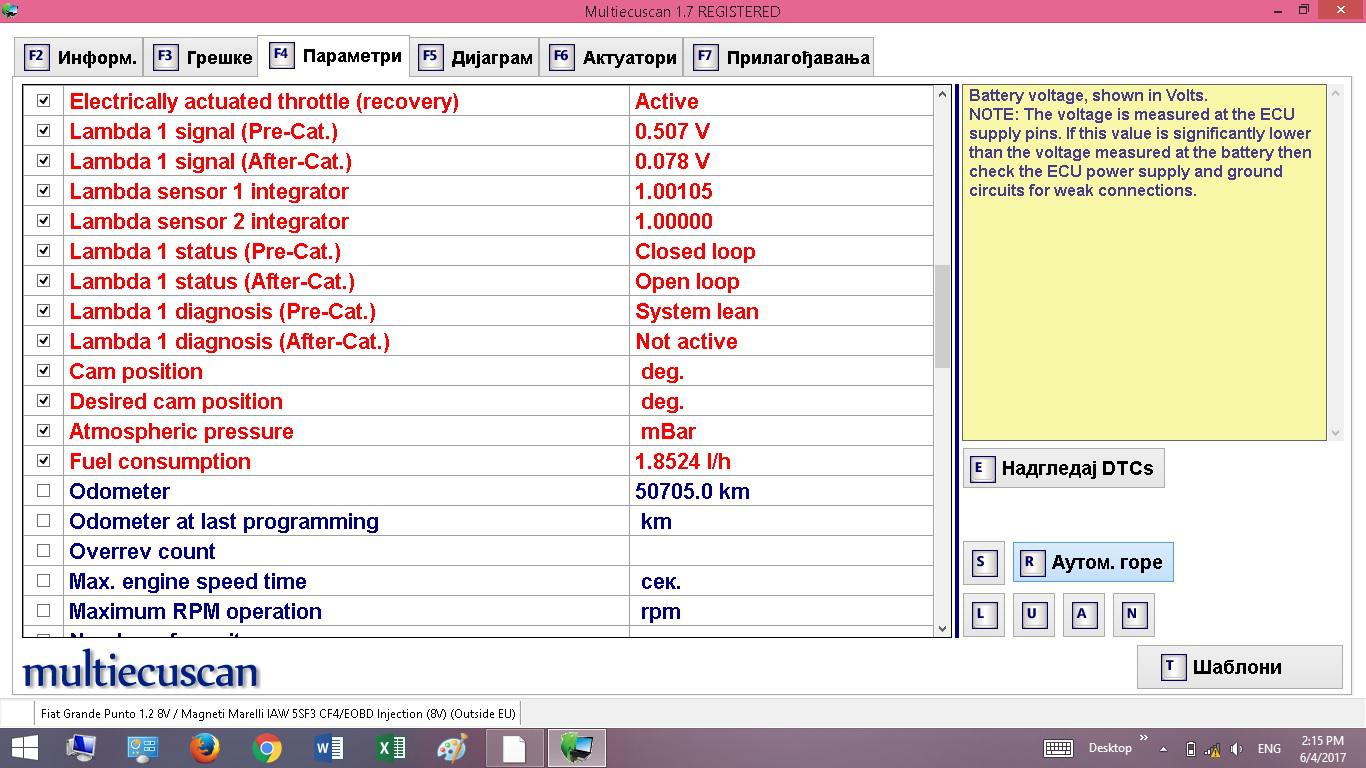Image resolution: width=1366 pixels, height=768 pixels.
Task: Select the Desired cam position row label
Action: tap(176, 401)
